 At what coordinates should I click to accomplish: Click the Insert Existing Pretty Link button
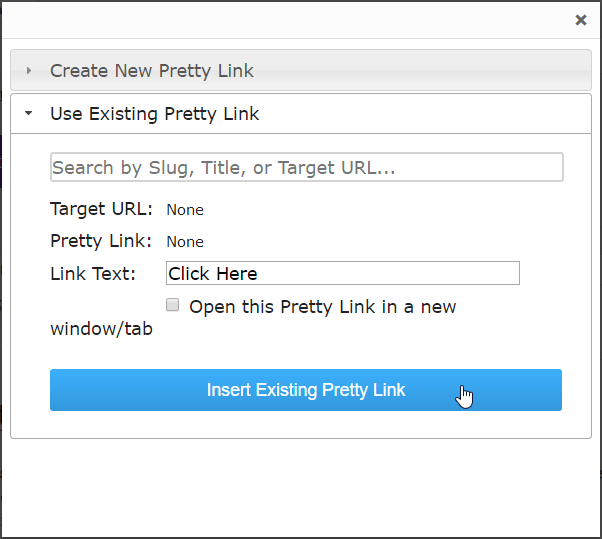(x=306, y=390)
